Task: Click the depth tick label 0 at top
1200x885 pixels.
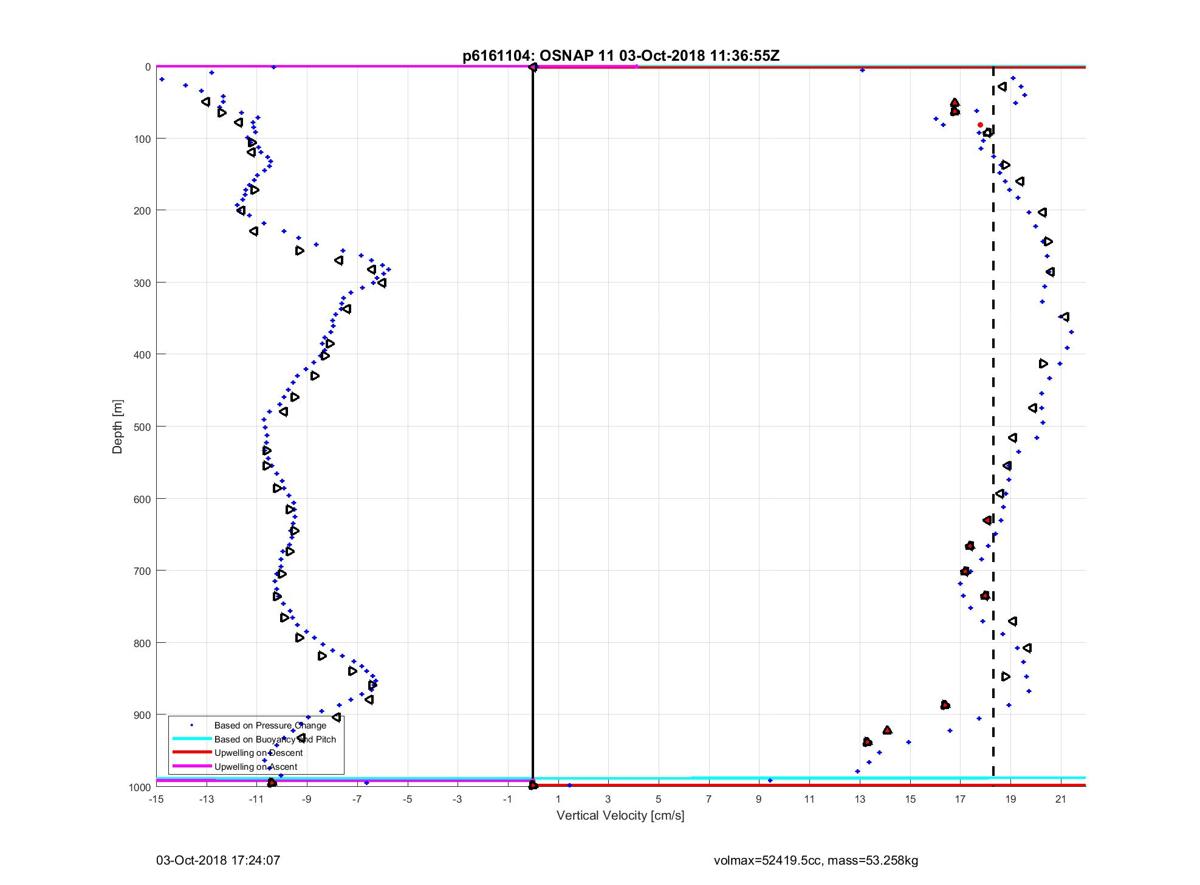Action: pos(146,66)
